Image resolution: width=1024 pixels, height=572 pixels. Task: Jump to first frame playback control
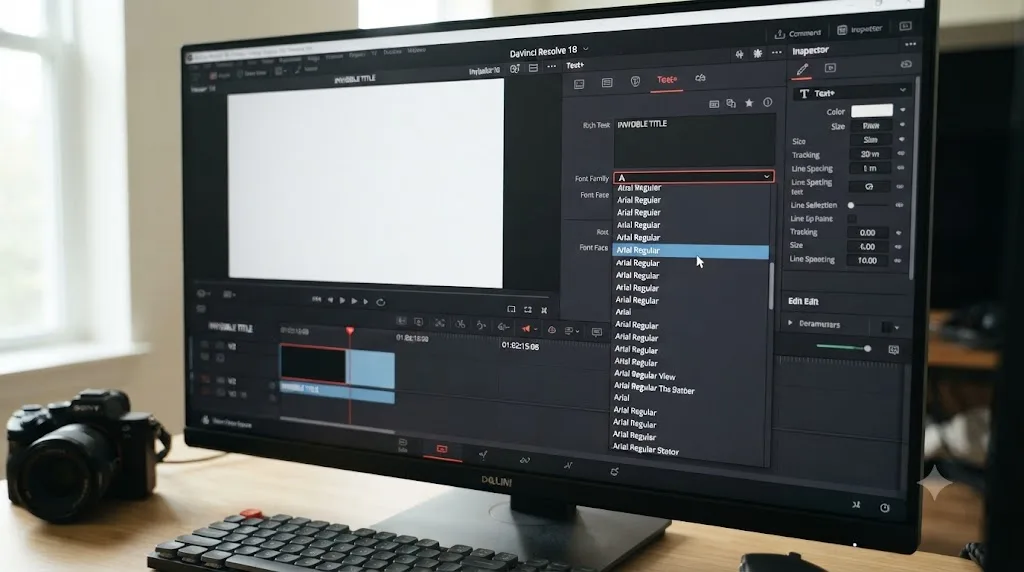317,299
